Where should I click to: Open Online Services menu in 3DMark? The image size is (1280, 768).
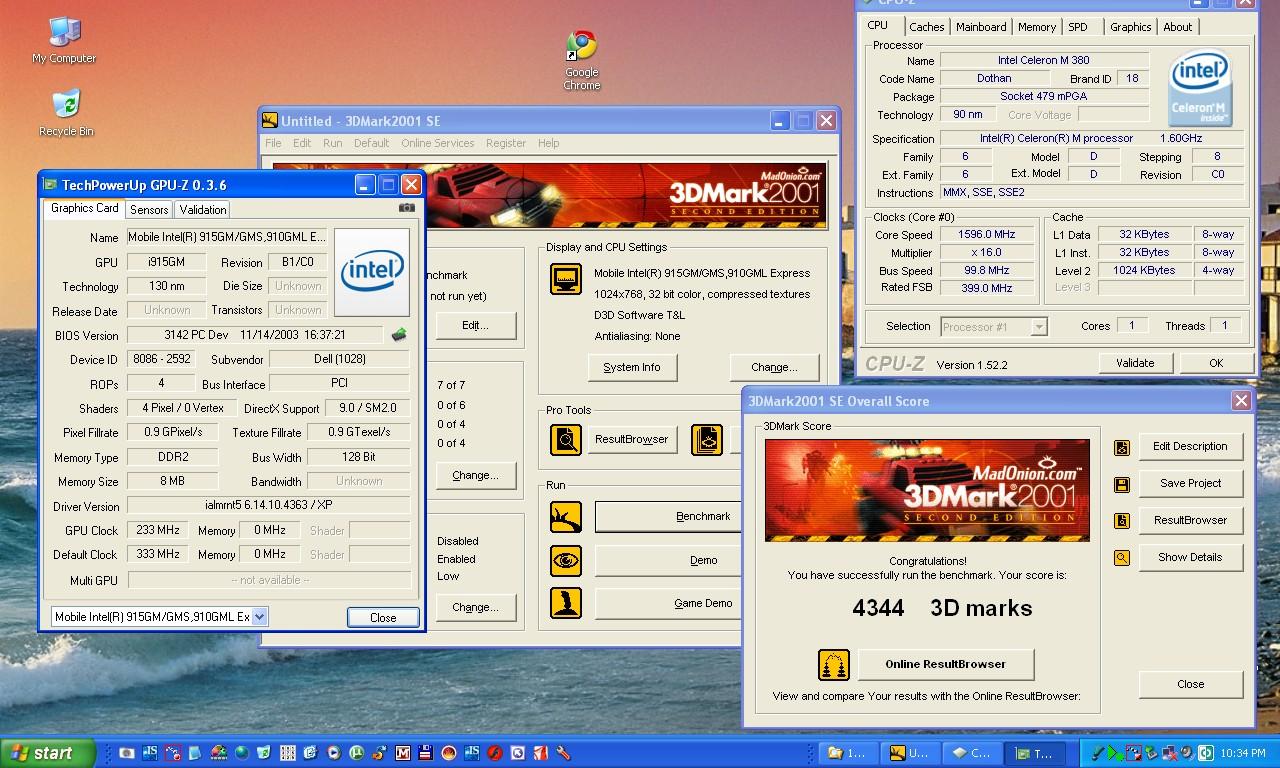click(x=438, y=143)
